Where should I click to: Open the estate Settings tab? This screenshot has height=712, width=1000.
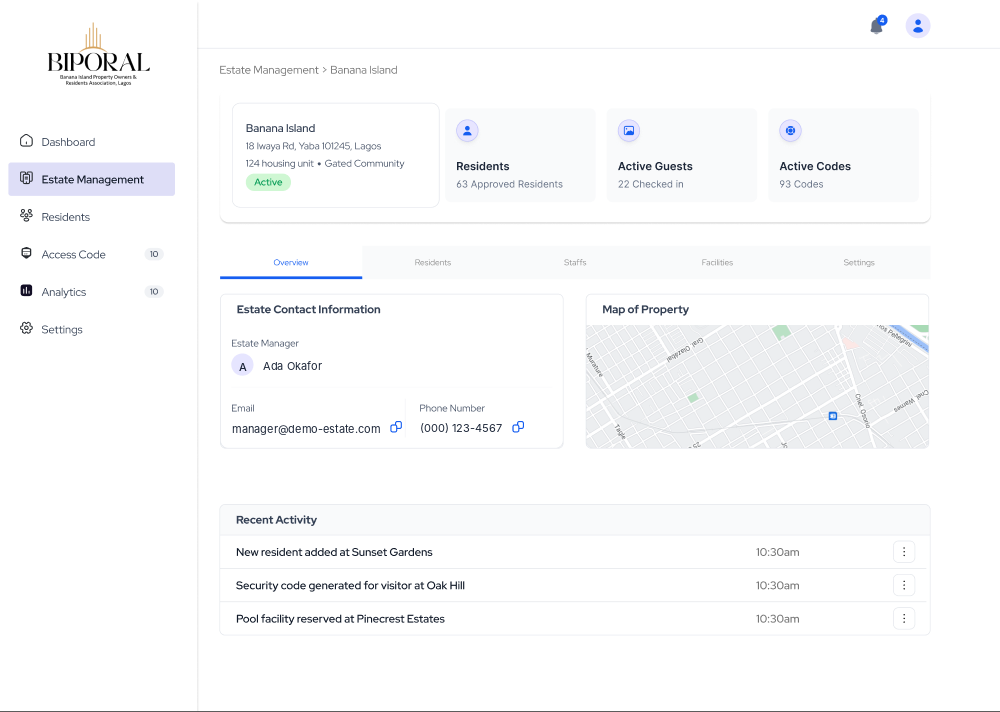[859, 262]
